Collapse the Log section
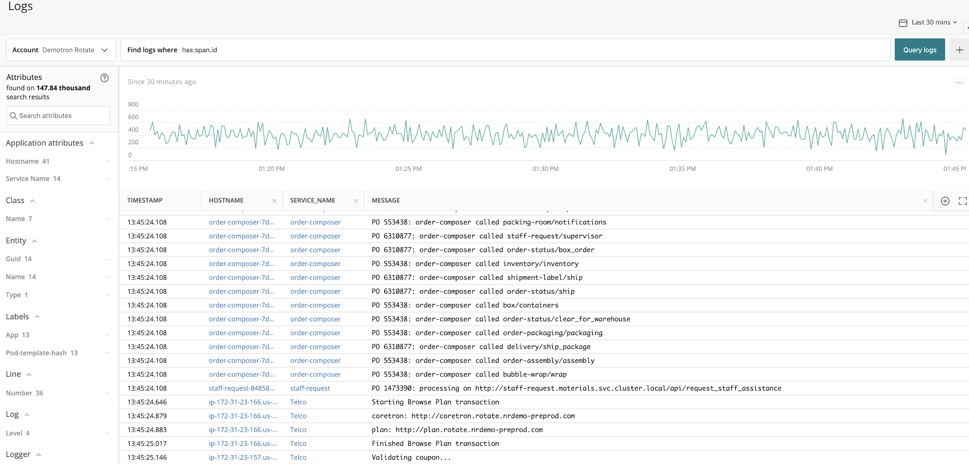This screenshot has height=464, width=969. coord(27,415)
